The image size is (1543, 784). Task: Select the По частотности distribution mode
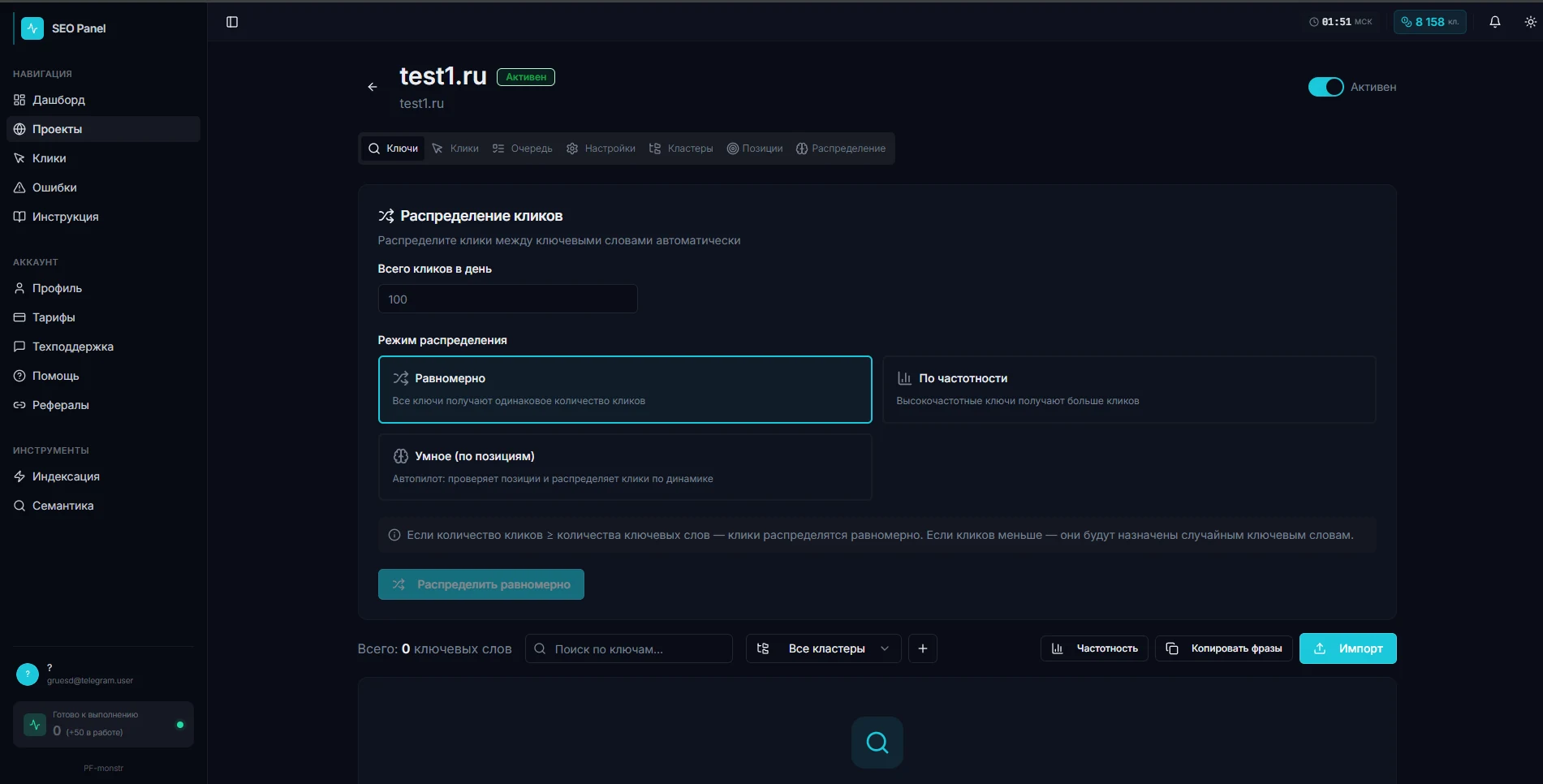1129,390
